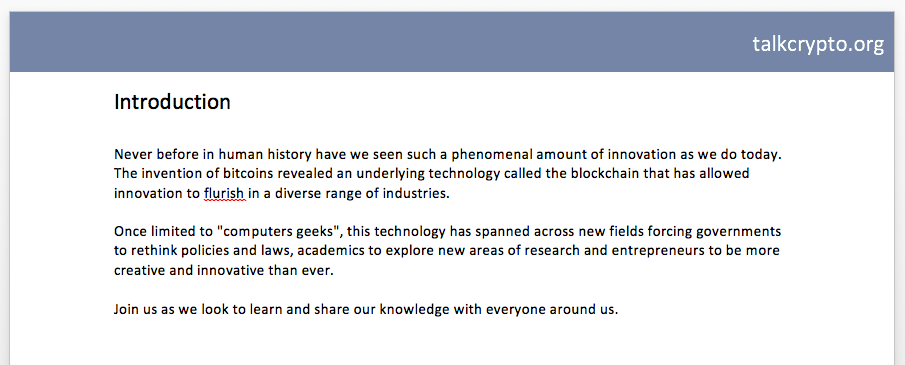Click the talkcrypto.org header text
Image resolution: width=905 pixels, height=365 pixels.
tap(818, 44)
